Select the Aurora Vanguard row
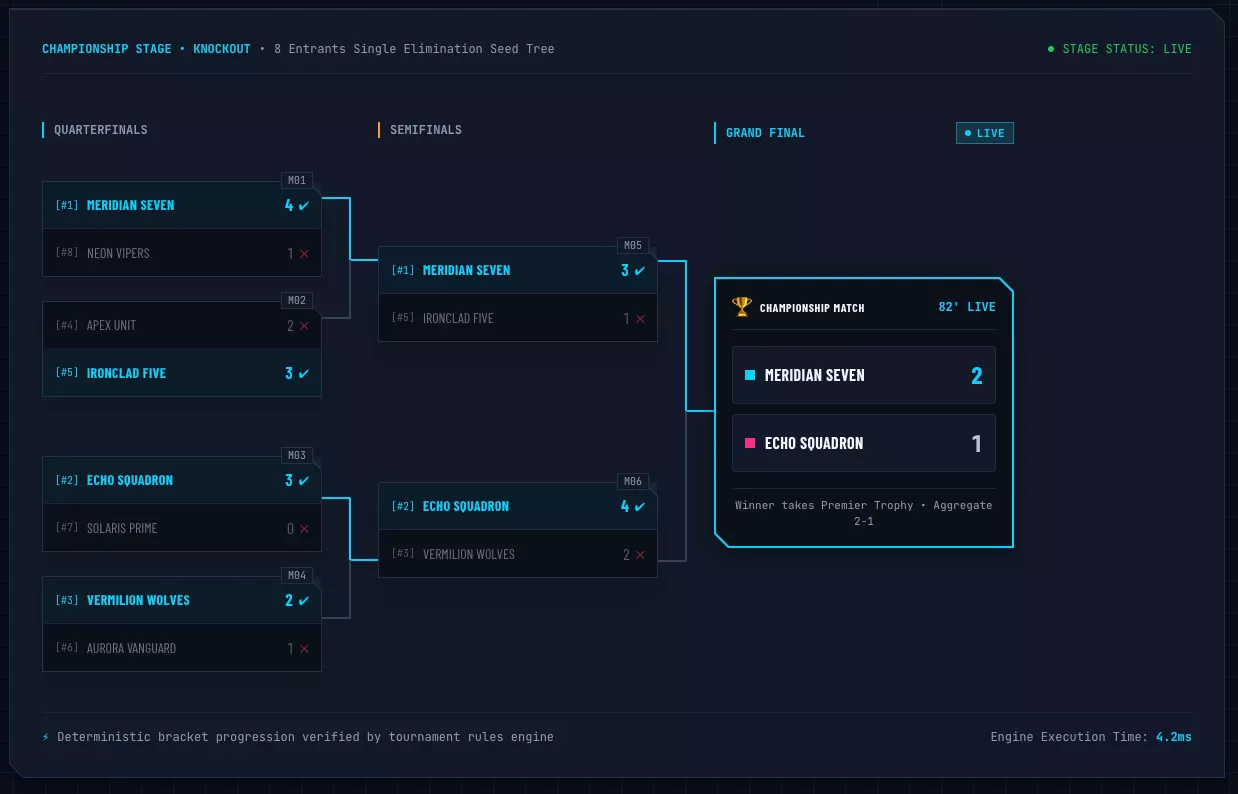The height and width of the screenshot is (794, 1238). (x=182, y=648)
